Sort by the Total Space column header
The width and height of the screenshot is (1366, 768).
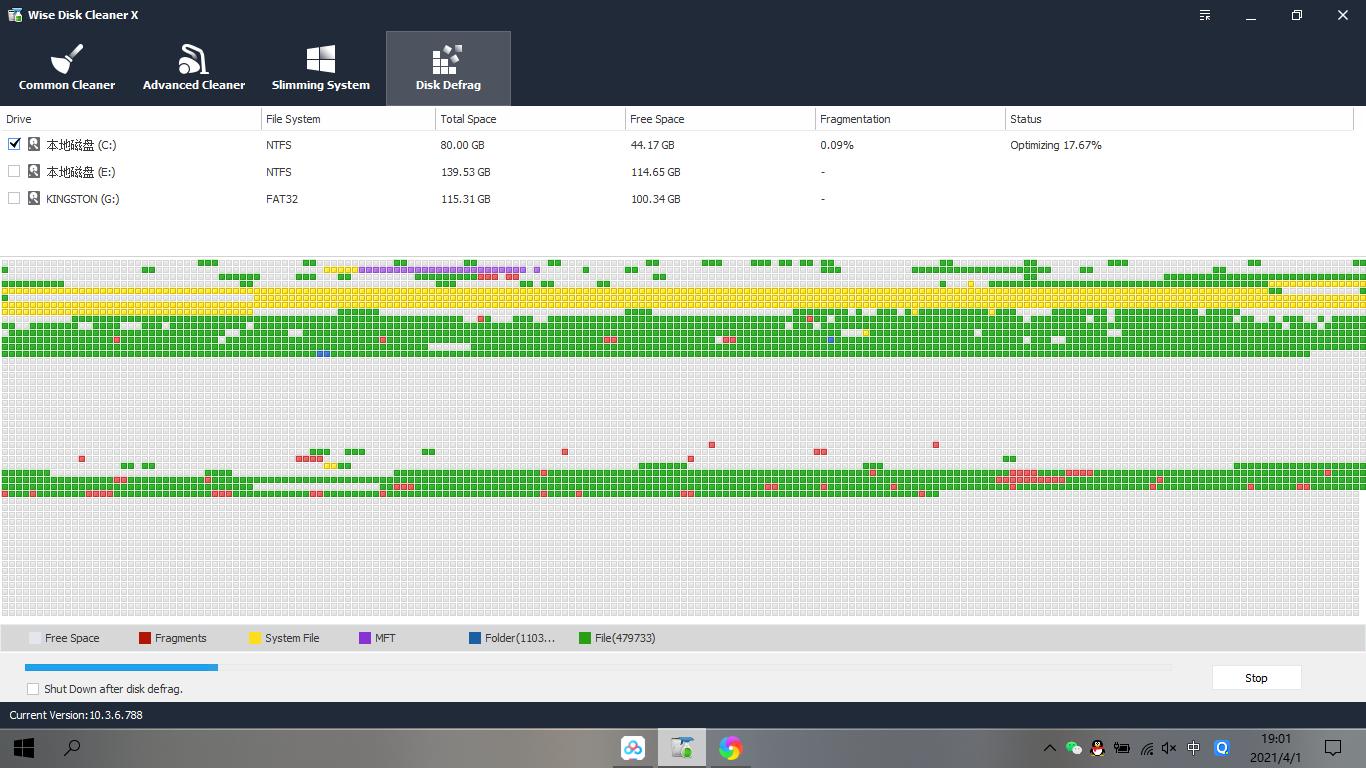click(x=531, y=119)
